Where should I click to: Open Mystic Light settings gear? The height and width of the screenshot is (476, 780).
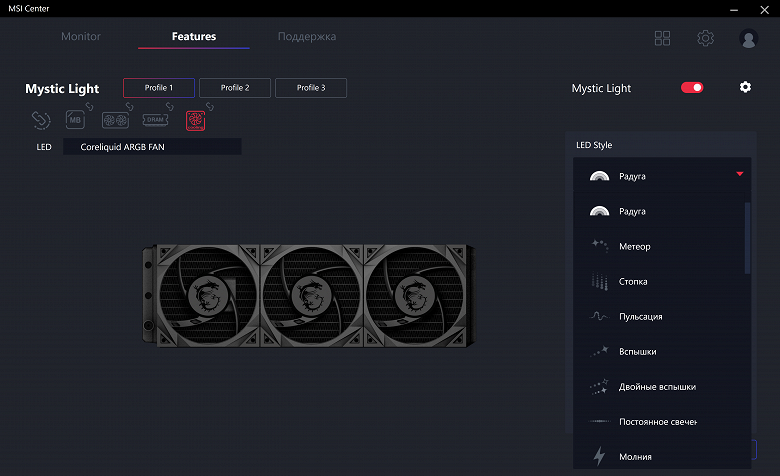point(745,87)
